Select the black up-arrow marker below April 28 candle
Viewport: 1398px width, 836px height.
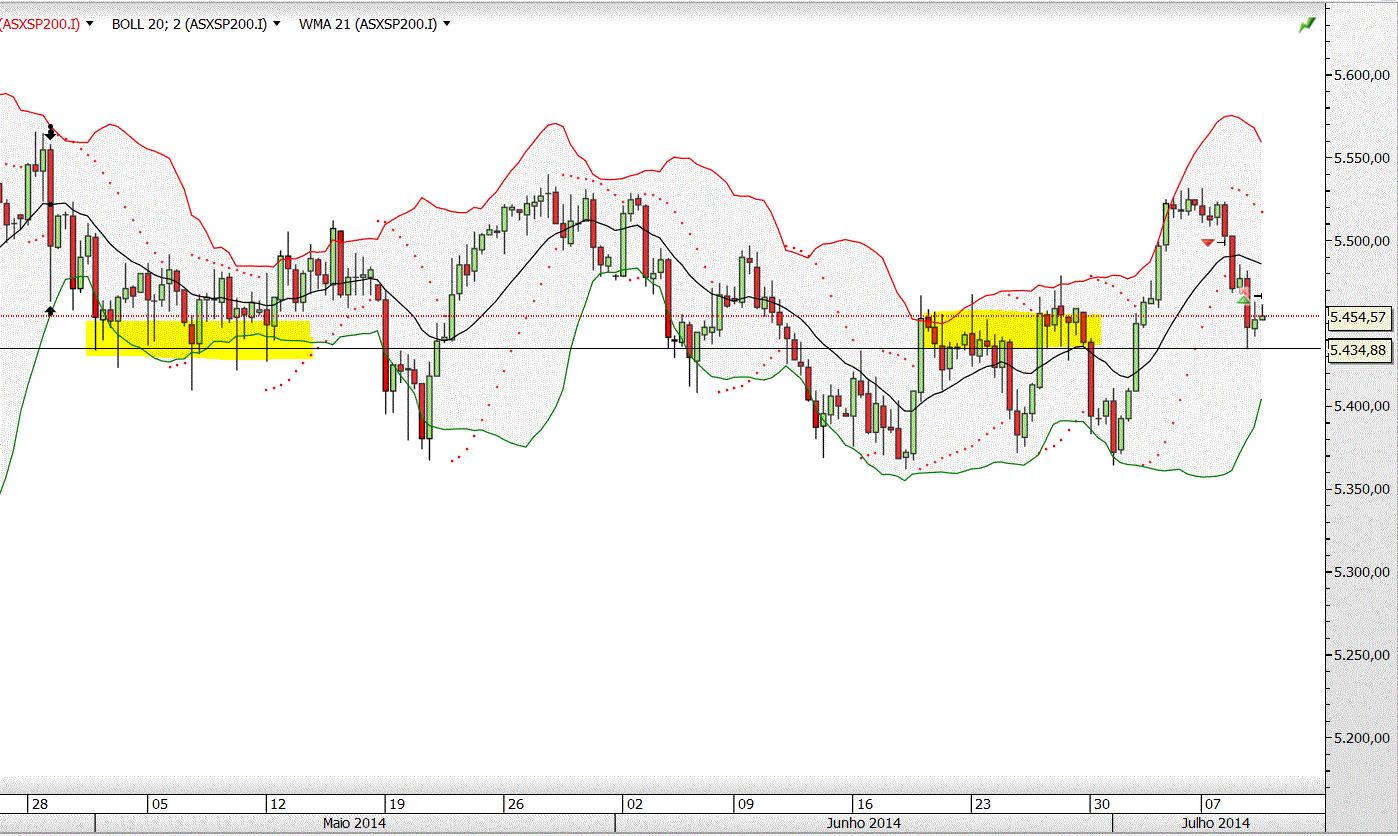pos(50,309)
